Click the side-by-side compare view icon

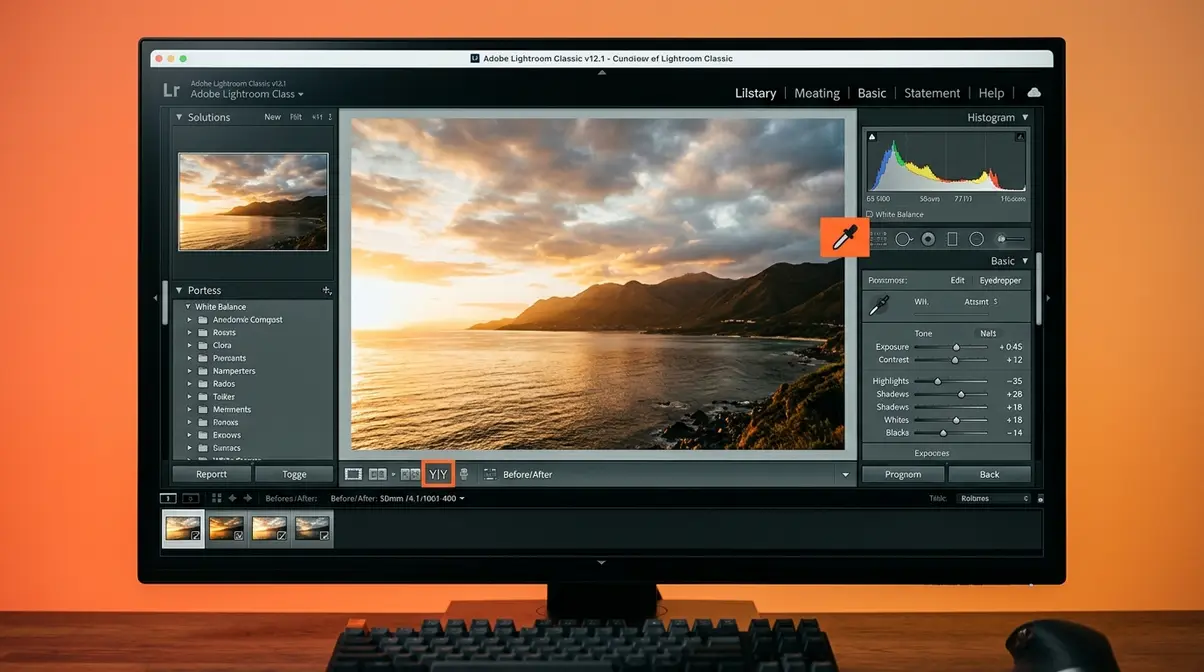click(x=378, y=474)
